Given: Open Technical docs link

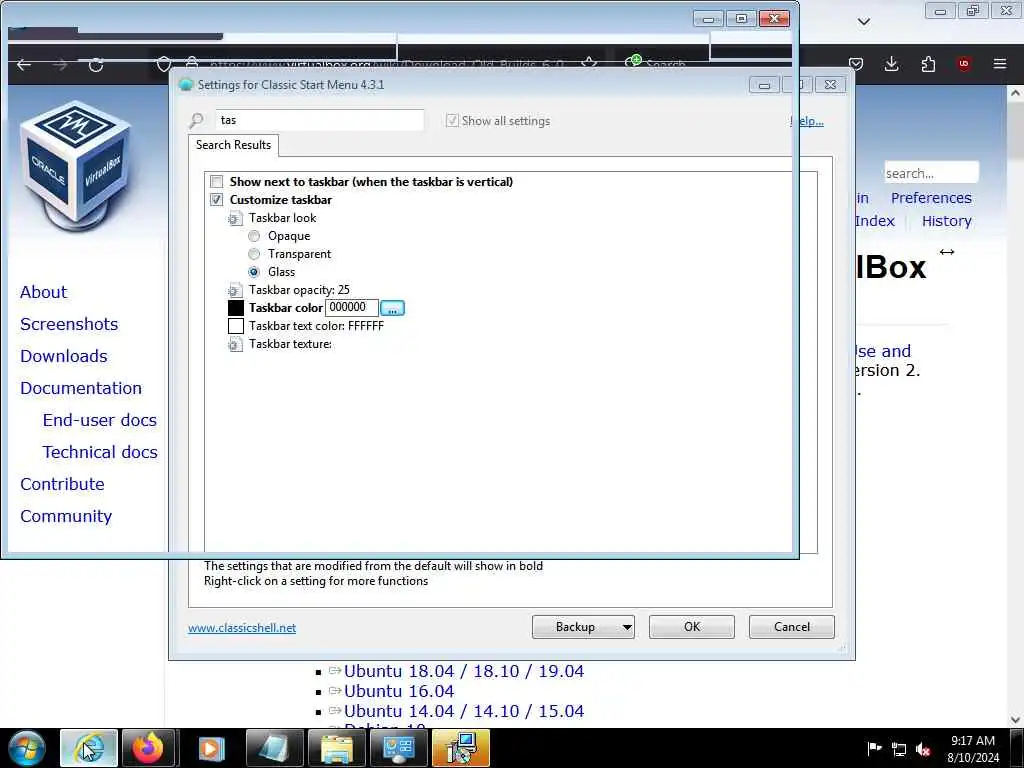Looking at the screenshot, I should click(100, 452).
